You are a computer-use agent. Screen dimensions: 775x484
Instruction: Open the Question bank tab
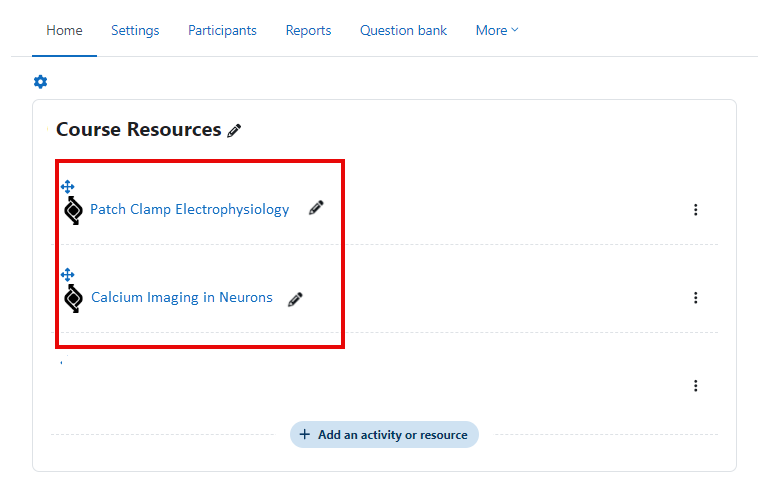(x=403, y=30)
